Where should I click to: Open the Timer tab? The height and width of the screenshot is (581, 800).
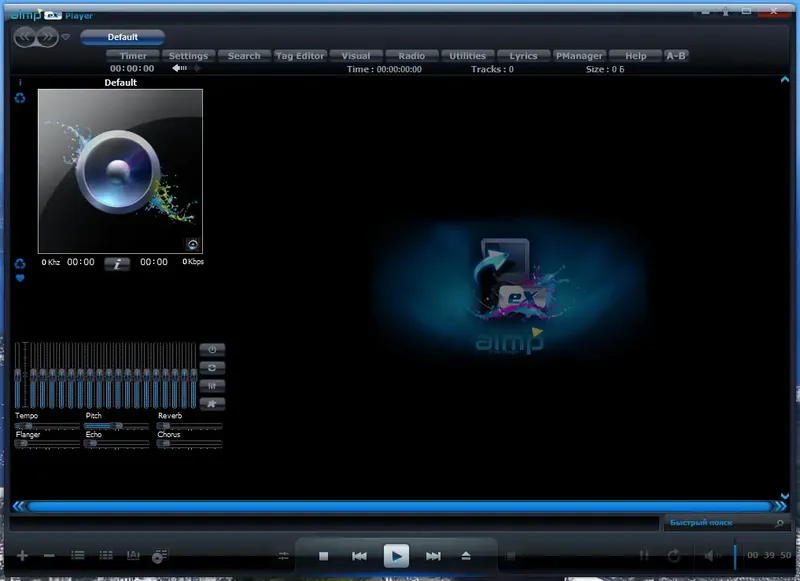(133, 56)
